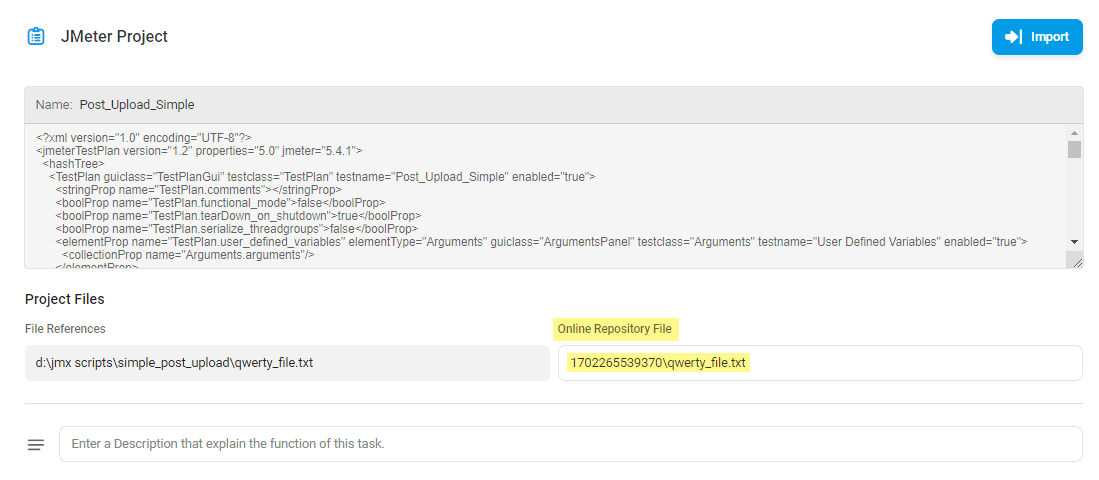Image resolution: width=1099 pixels, height=480 pixels.
Task: Click the JMeter Project title text
Action: (x=114, y=36)
